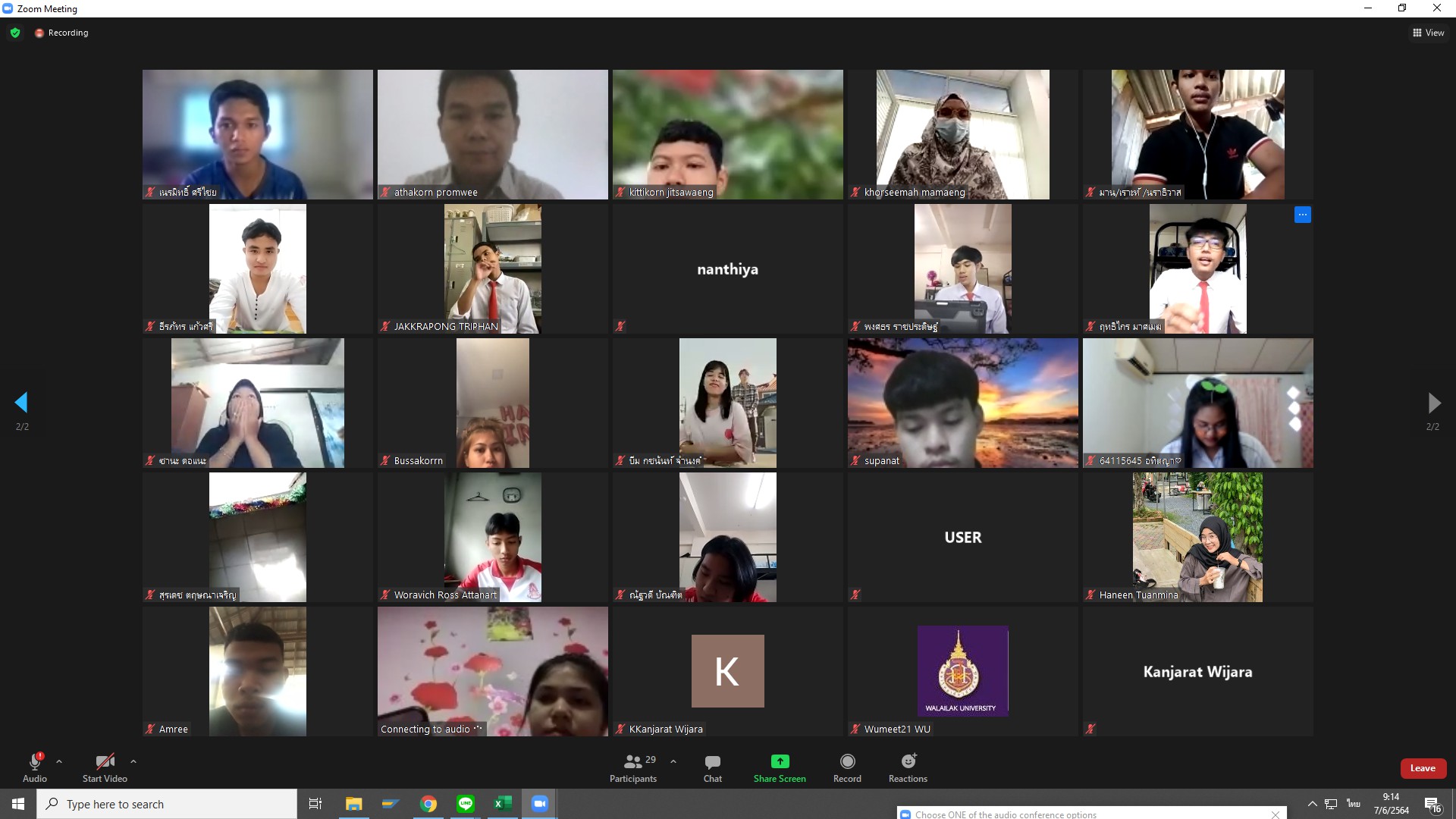Expand video options arrow beside Start Video
Image resolution: width=1456 pixels, height=819 pixels.
click(133, 761)
